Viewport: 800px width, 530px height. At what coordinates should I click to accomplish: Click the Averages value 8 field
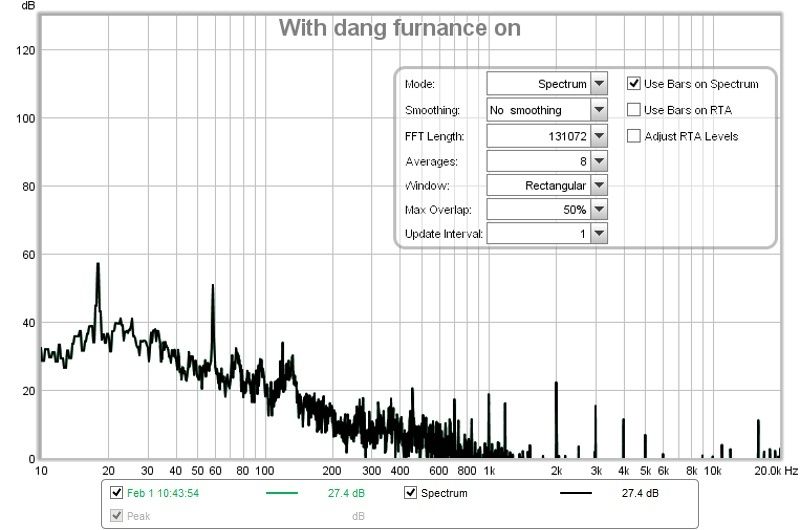click(x=539, y=161)
